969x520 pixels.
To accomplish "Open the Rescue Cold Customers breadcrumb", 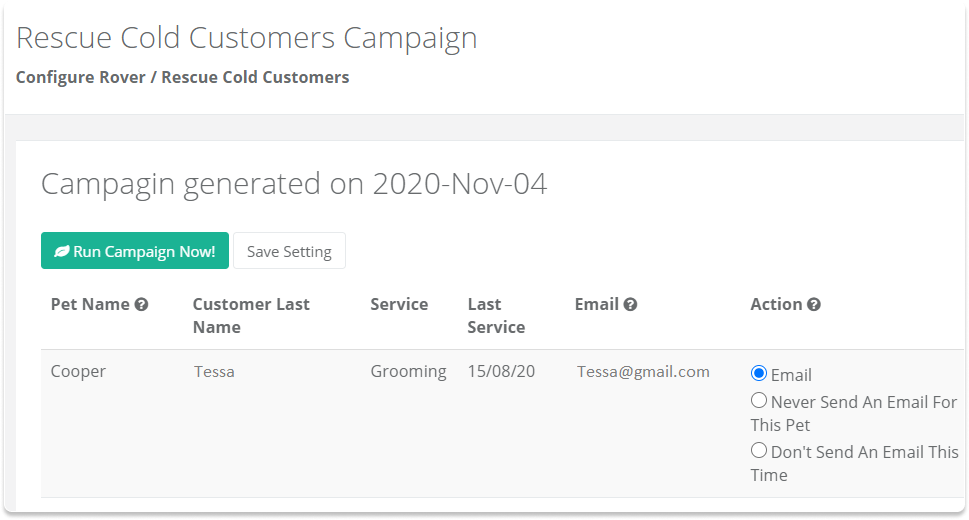I will click(x=255, y=77).
